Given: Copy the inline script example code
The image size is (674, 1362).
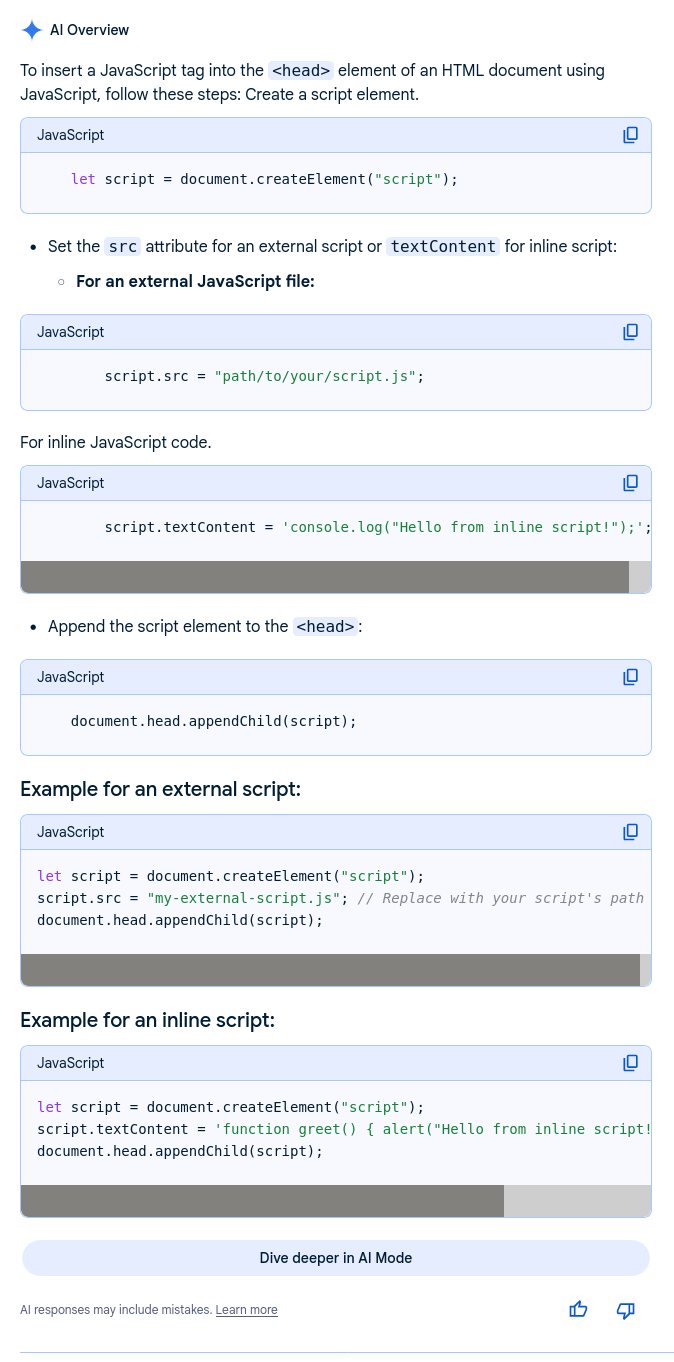Looking at the screenshot, I should click(630, 1063).
